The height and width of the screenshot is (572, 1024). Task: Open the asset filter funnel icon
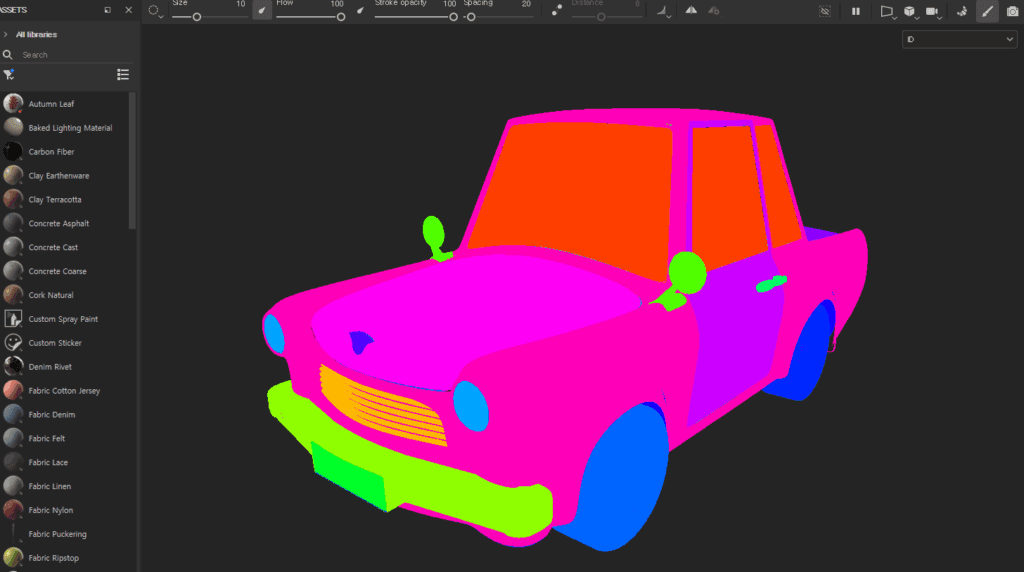pos(8,74)
